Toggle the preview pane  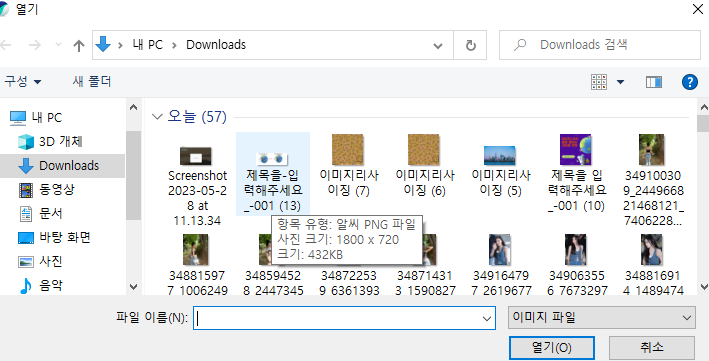(654, 82)
